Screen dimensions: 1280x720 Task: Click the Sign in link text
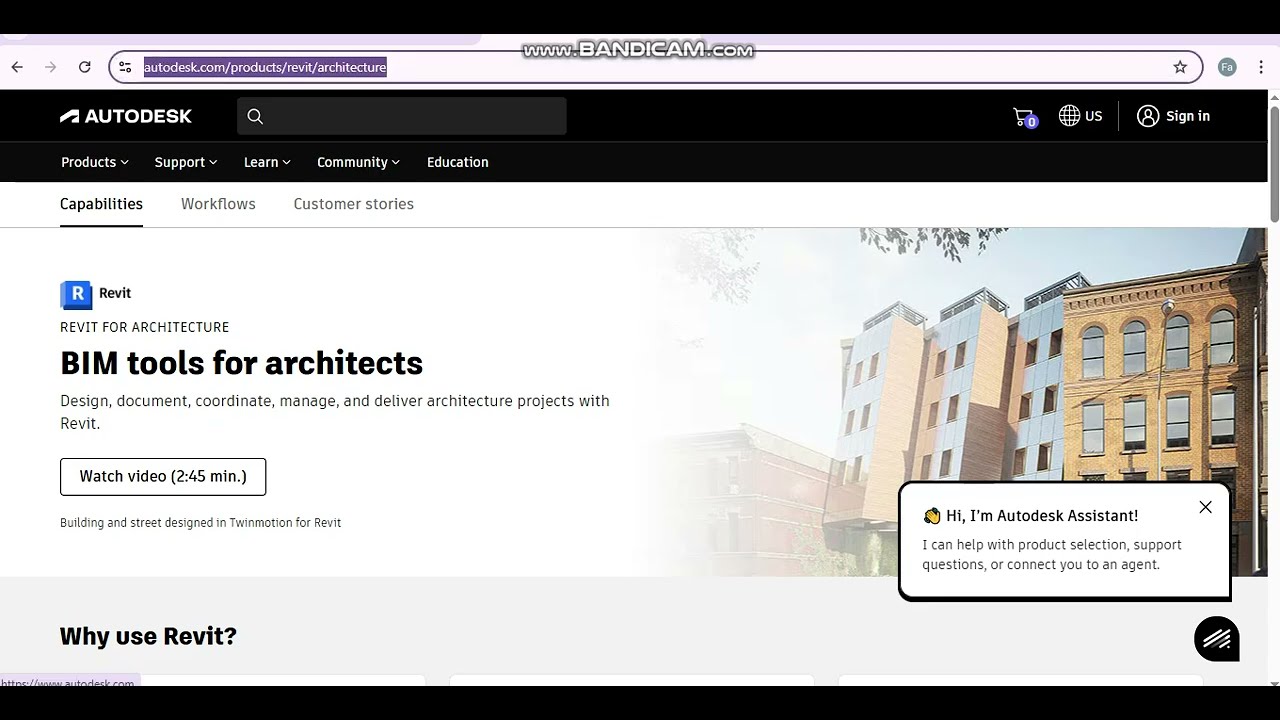click(x=1188, y=116)
